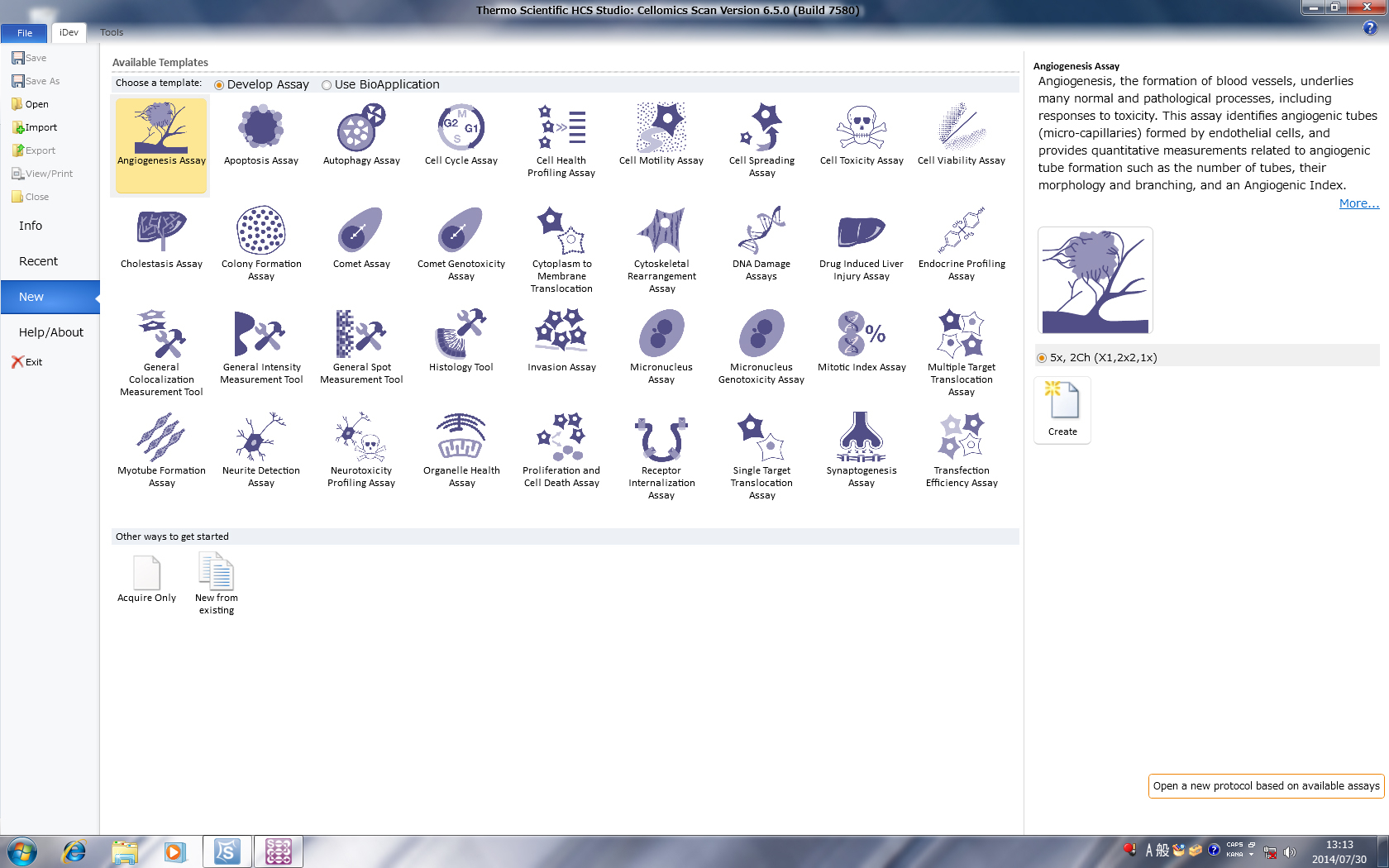Pick the Cell Toxicity Assay skull icon
The width and height of the screenshot is (1389, 868).
pyautogui.click(x=862, y=128)
